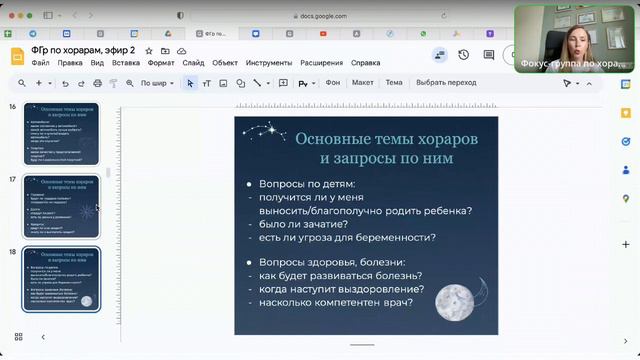
Task: Print the presentation
Action: [97, 83]
